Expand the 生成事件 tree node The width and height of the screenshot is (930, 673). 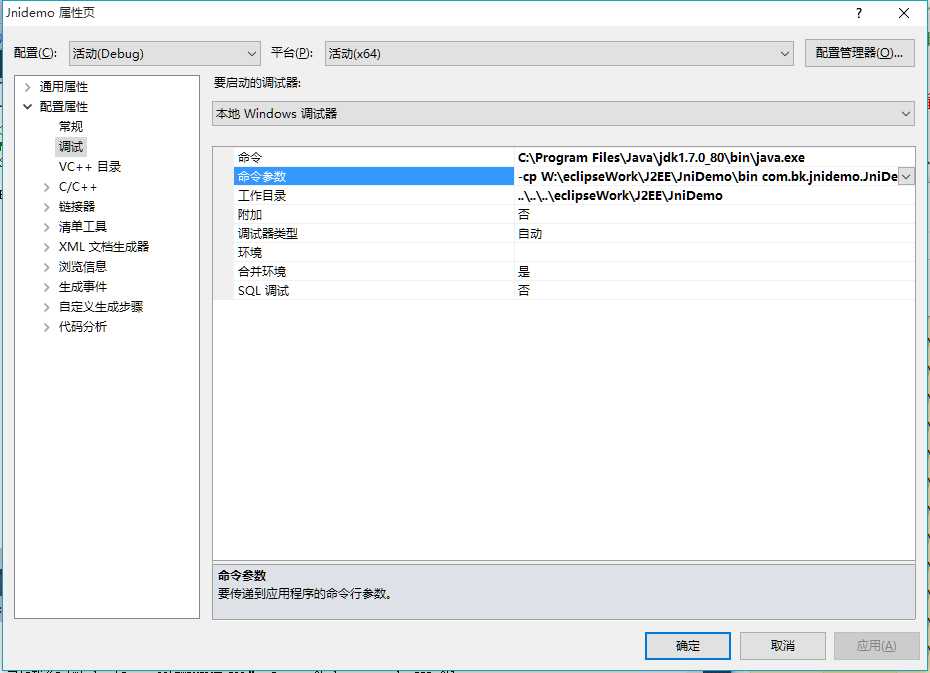tap(47, 288)
